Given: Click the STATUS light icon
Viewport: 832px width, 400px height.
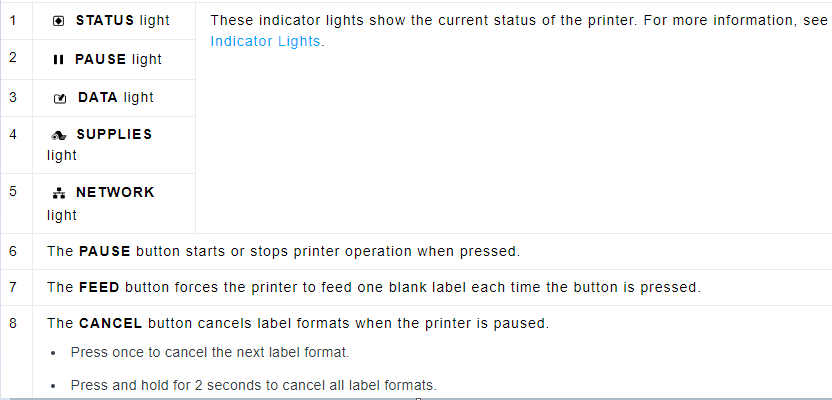Looking at the screenshot, I should pos(58,21).
